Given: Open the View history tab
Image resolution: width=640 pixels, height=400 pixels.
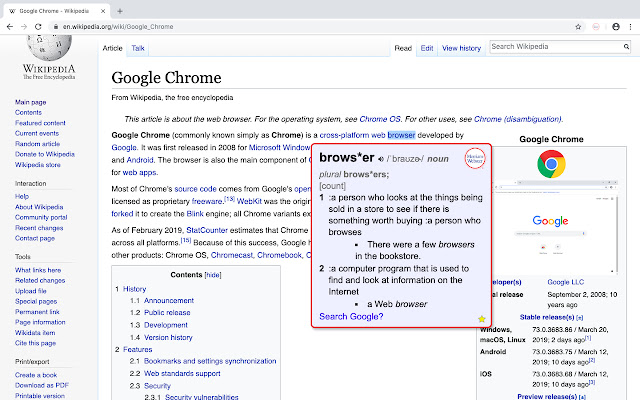Looking at the screenshot, I should (x=462, y=48).
